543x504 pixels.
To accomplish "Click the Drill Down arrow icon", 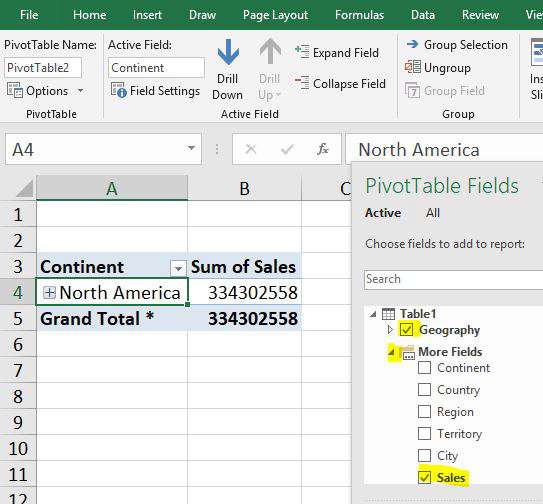I will (228, 52).
